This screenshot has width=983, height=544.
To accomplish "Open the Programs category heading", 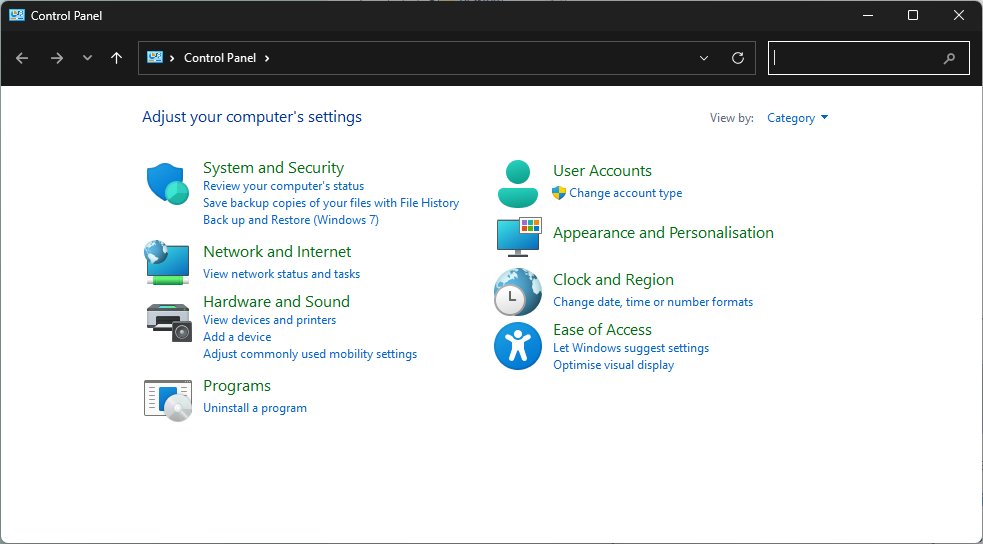I will pos(237,385).
